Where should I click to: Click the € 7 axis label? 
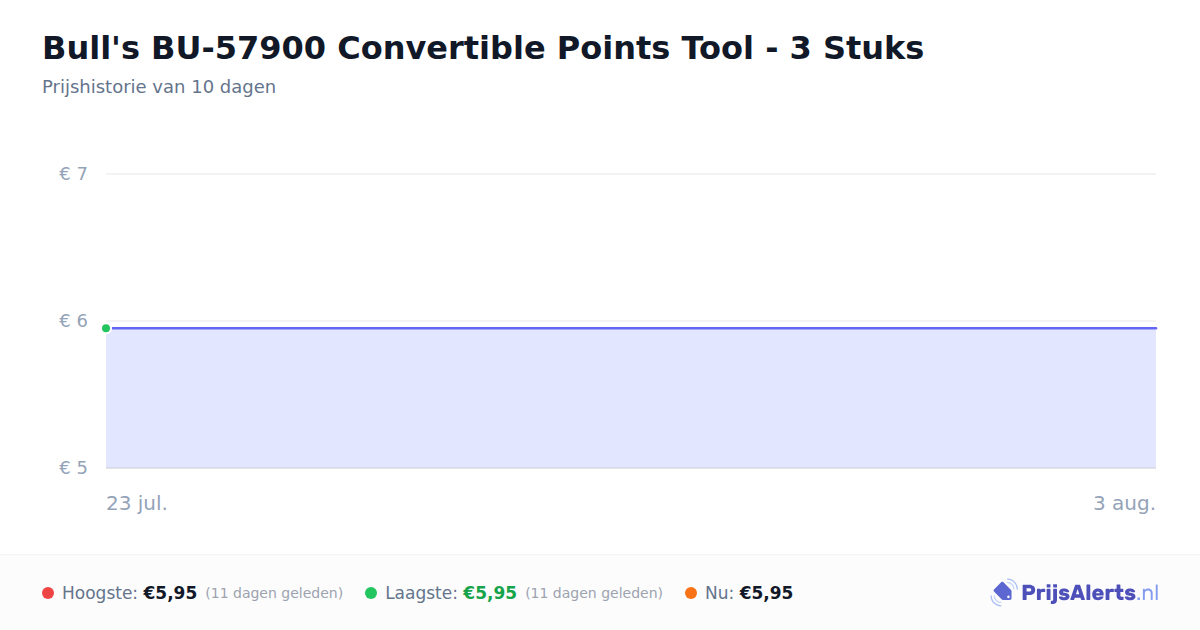73,174
